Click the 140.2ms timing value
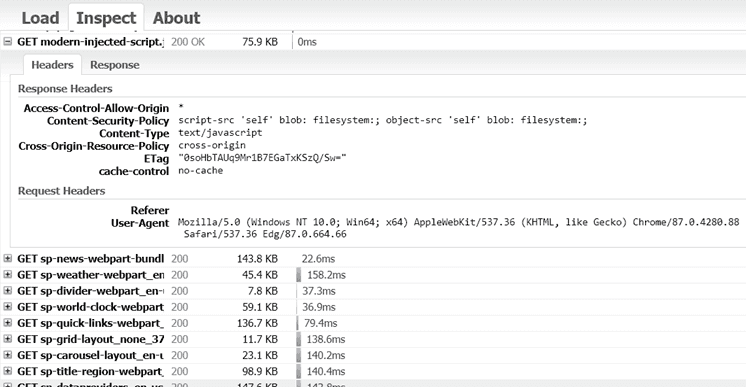The image size is (746, 387). [x=326, y=356]
